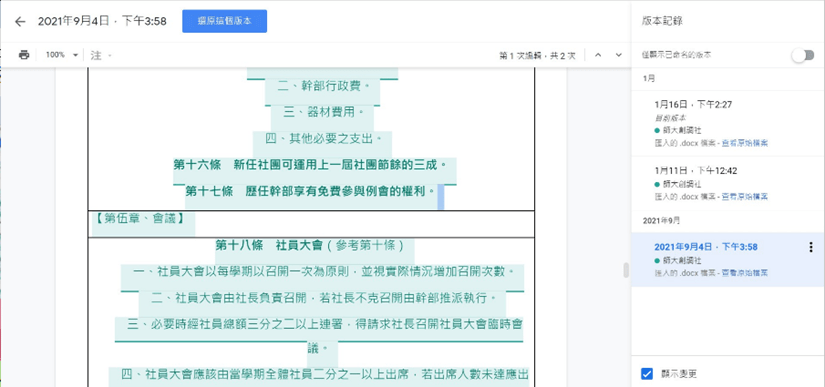Open the 注 style dropdown

[101, 55]
